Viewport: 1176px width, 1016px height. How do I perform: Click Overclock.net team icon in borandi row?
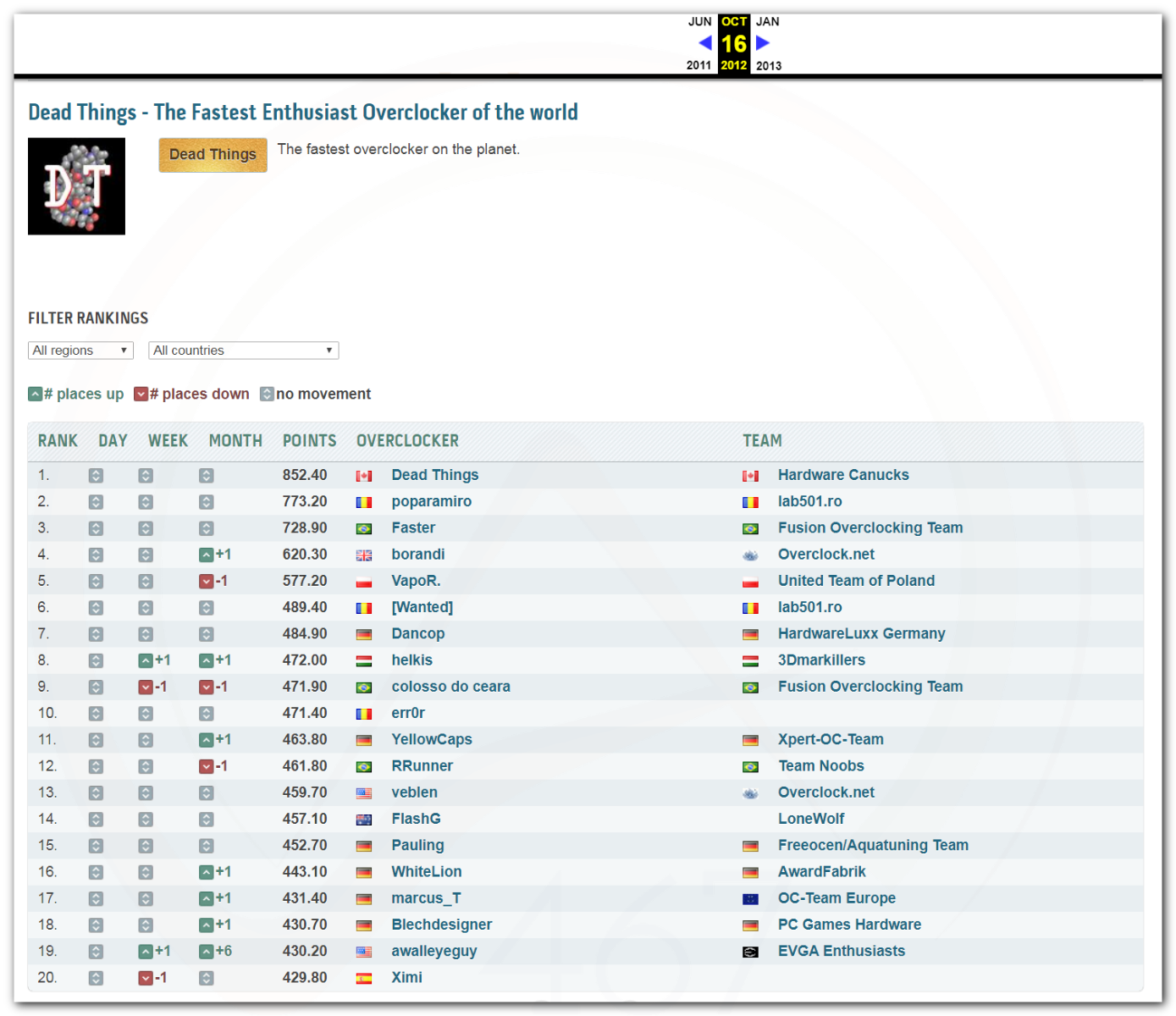[x=750, y=555]
